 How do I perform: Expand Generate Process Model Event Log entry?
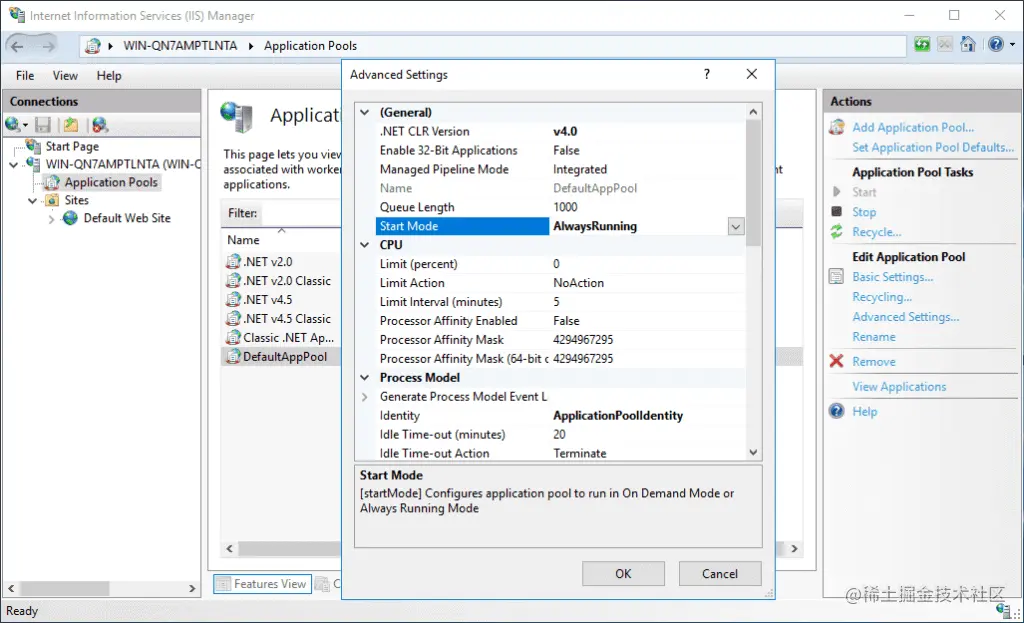(x=364, y=396)
